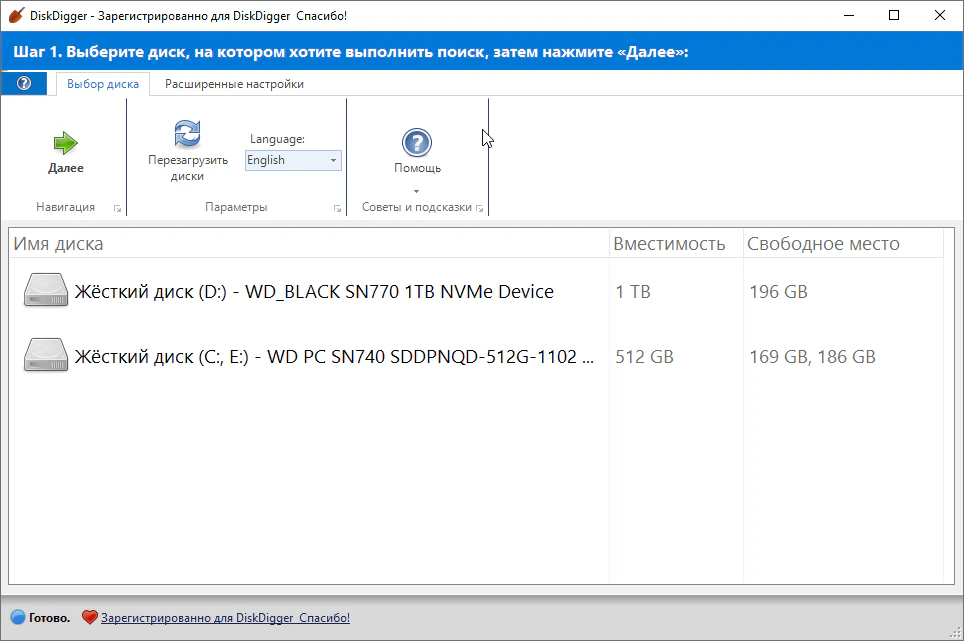Click the blue Готово status circle icon
The width and height of the screenshot is (964, 641).
pyautogui.click(x=17, y=618)
